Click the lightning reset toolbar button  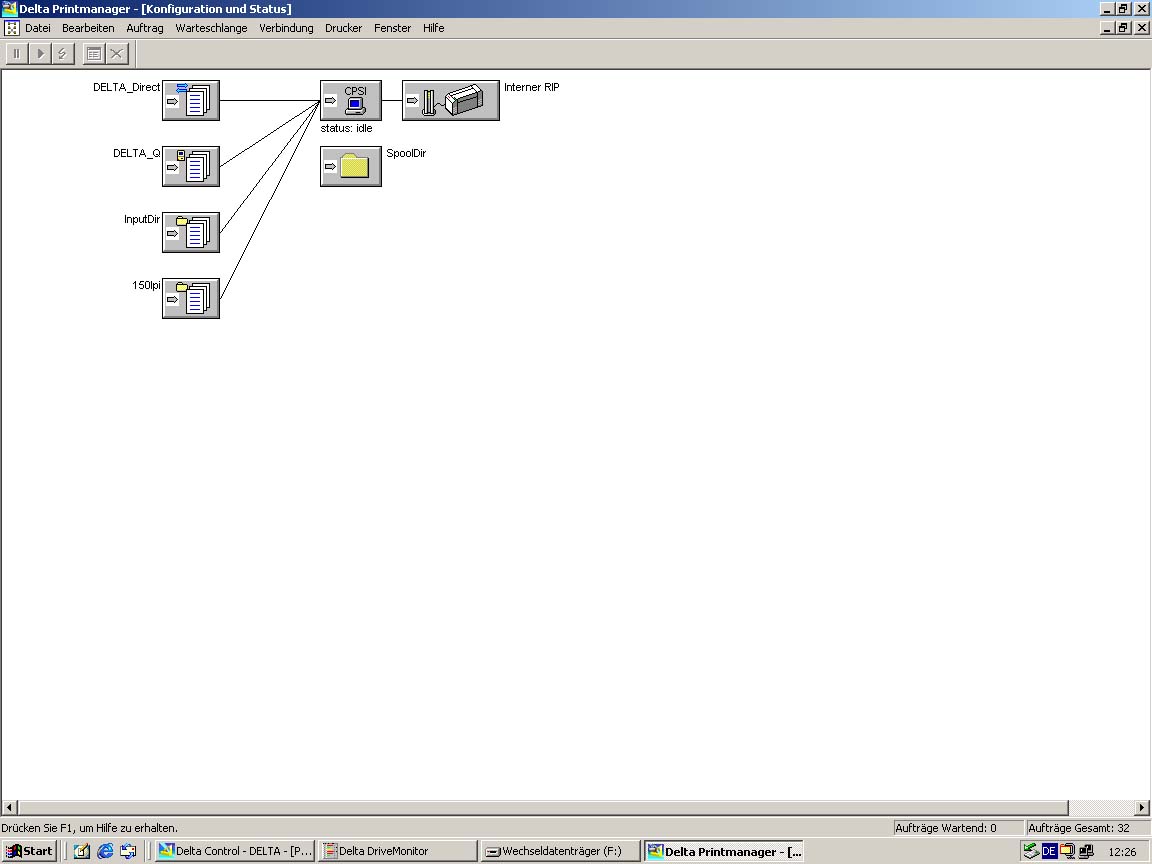pyautogui.click(x=62, y=54)
